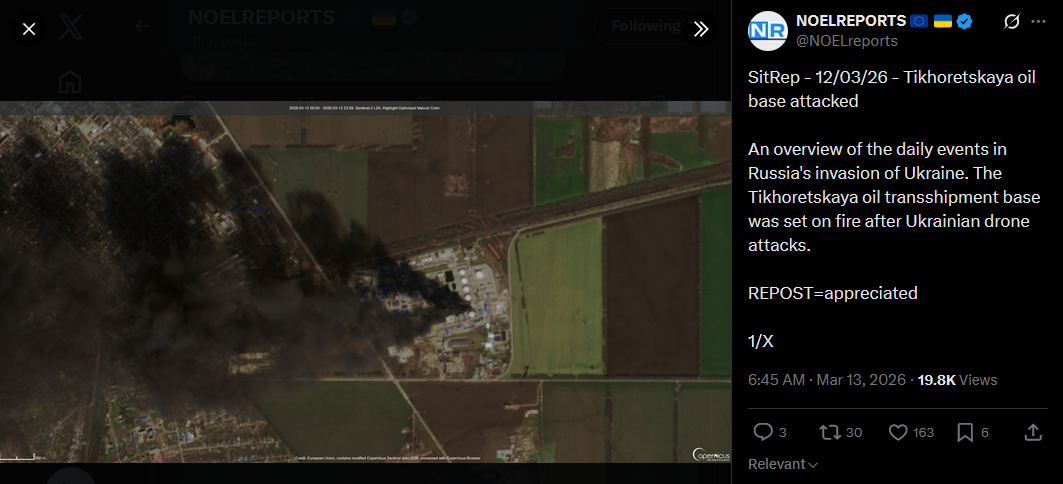This screenshot has width=1063, height=484.
Task: Open the NOELREPORTS display name link
Action: pyautogui.click(x=851, y=21)
